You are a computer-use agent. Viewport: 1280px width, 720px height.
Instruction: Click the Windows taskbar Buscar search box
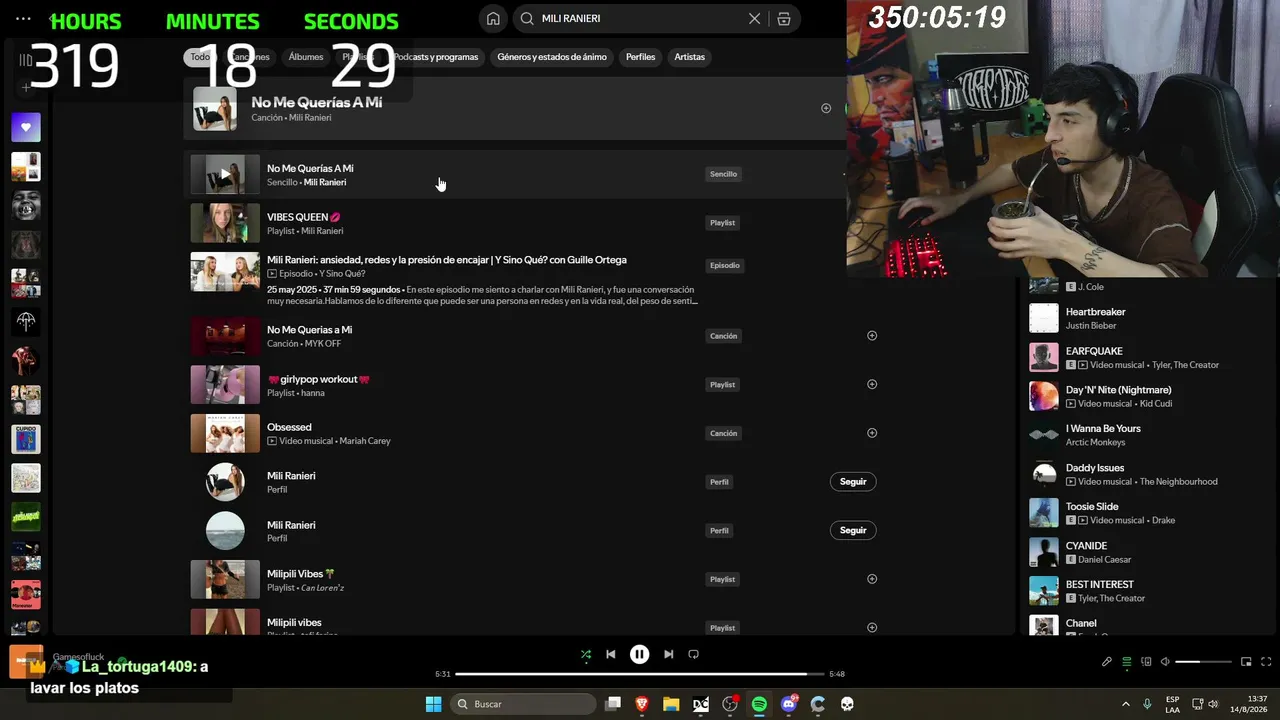tap(522, 704)
